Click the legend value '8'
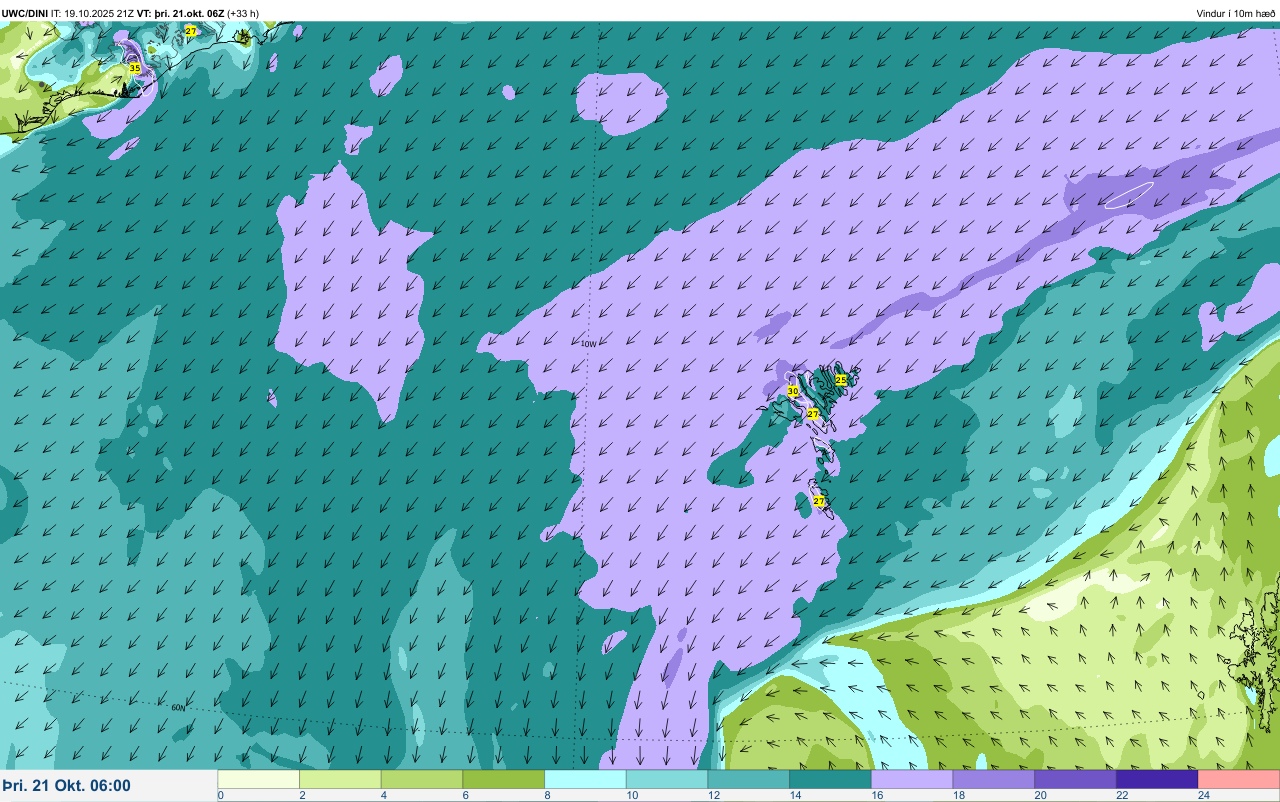This screenshot has height=802, width=1280. (x=546, y=795)
